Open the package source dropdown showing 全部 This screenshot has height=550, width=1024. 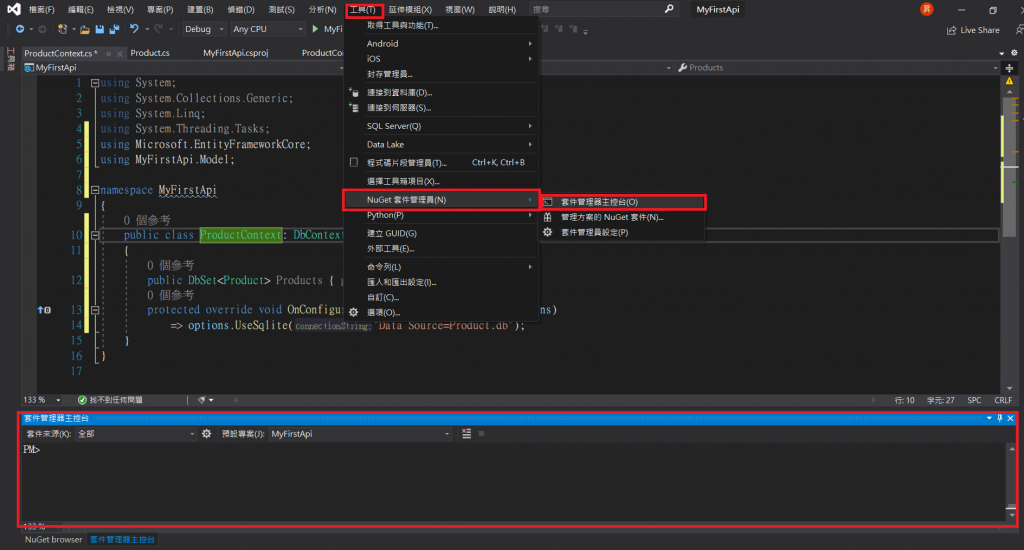click(x=136, y=434)
